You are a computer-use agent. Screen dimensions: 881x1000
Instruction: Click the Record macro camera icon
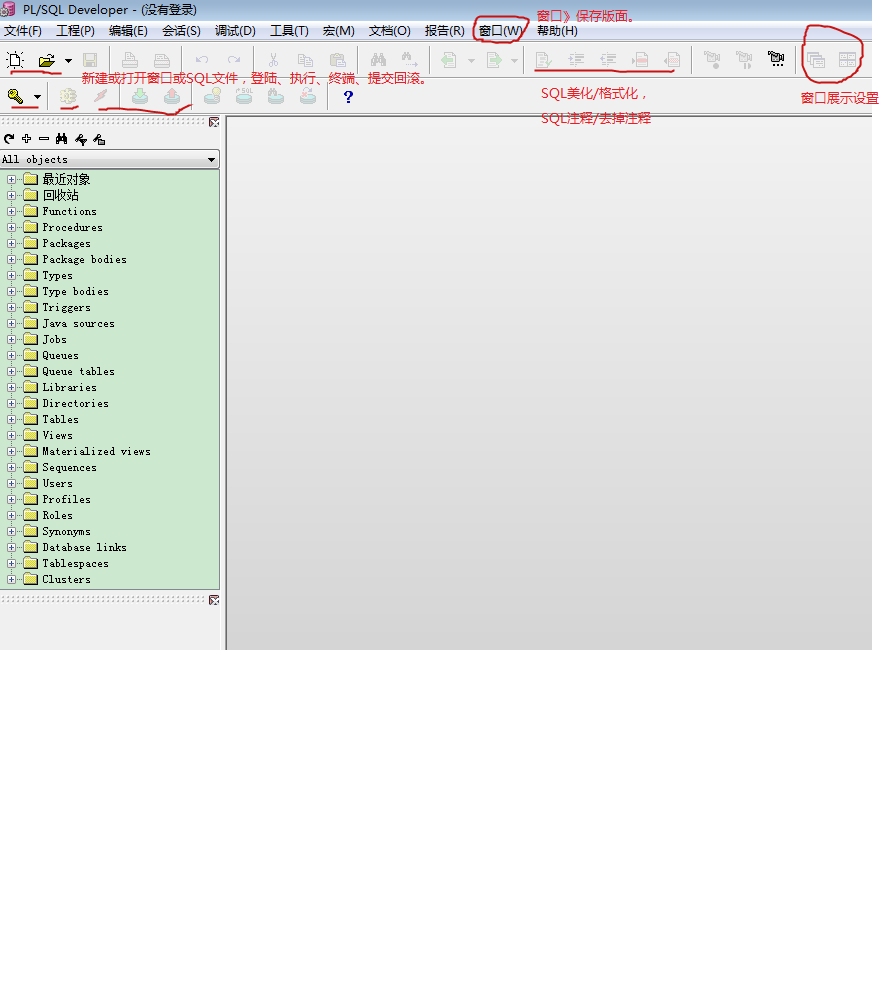712,61
